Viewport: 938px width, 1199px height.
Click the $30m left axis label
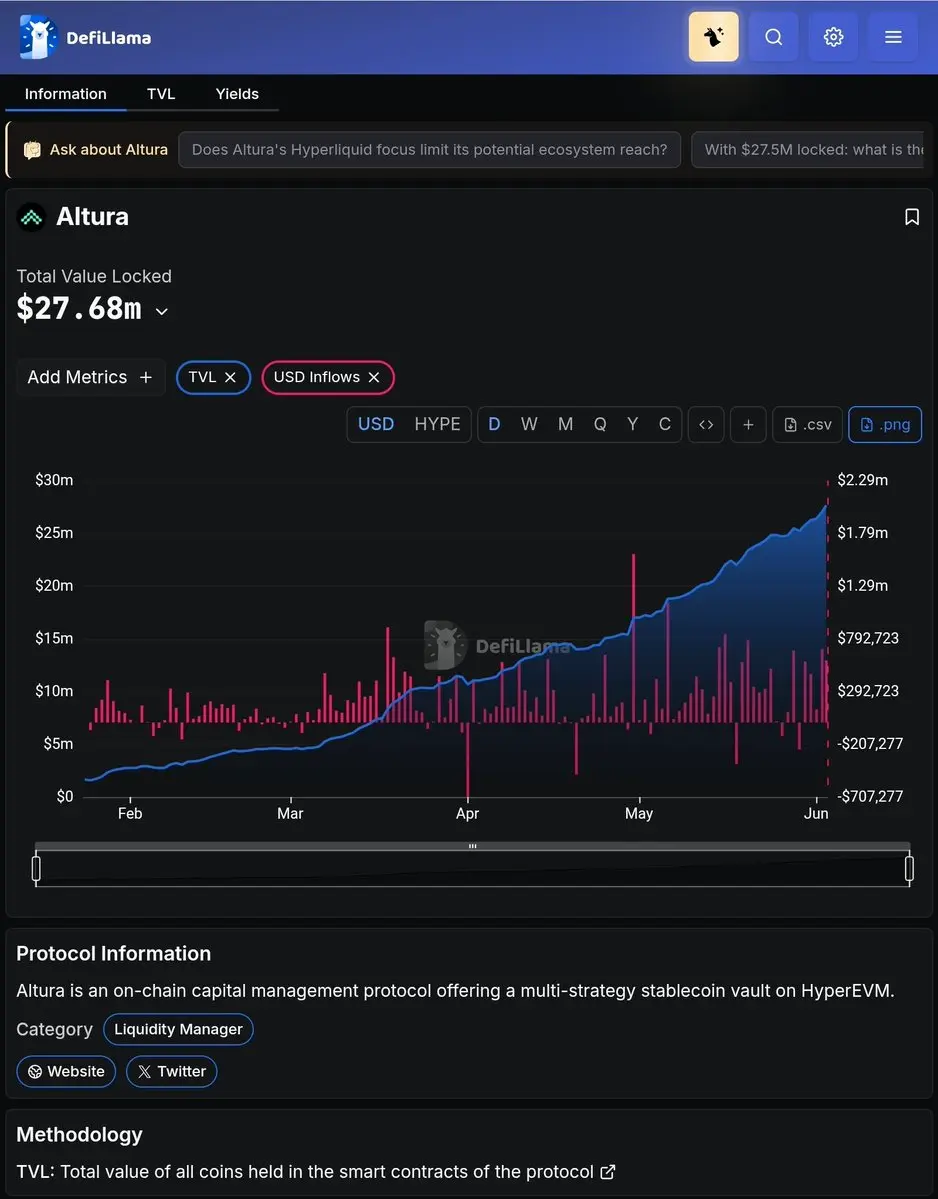click(x=54, y=480)
